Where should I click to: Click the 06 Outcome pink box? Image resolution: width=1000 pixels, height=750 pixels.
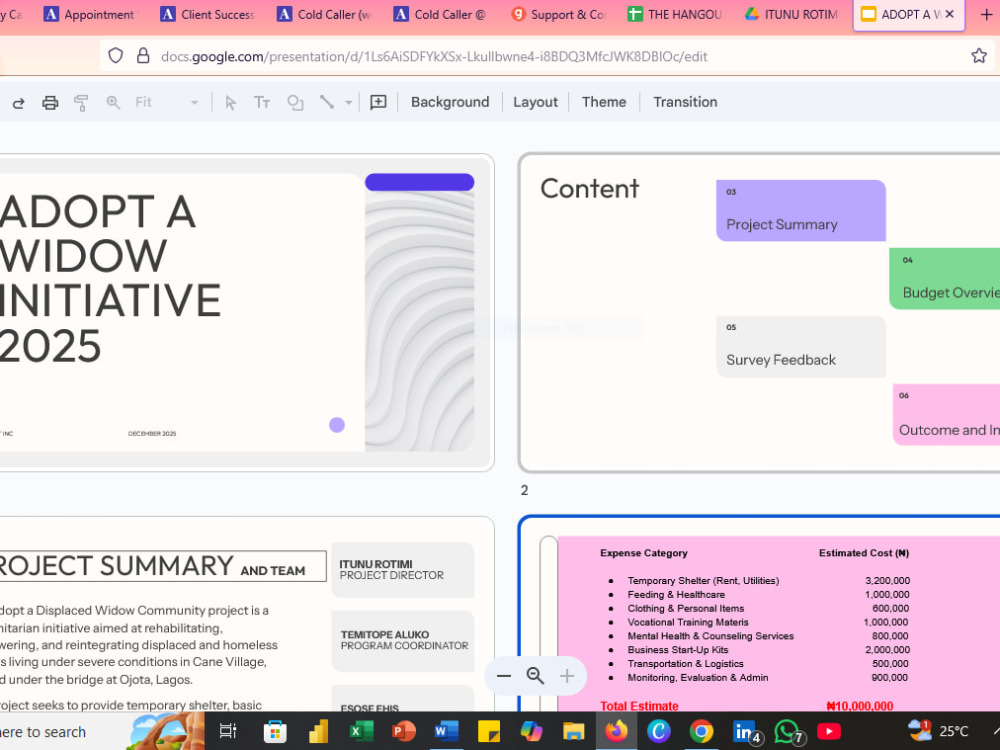point(946,415)
